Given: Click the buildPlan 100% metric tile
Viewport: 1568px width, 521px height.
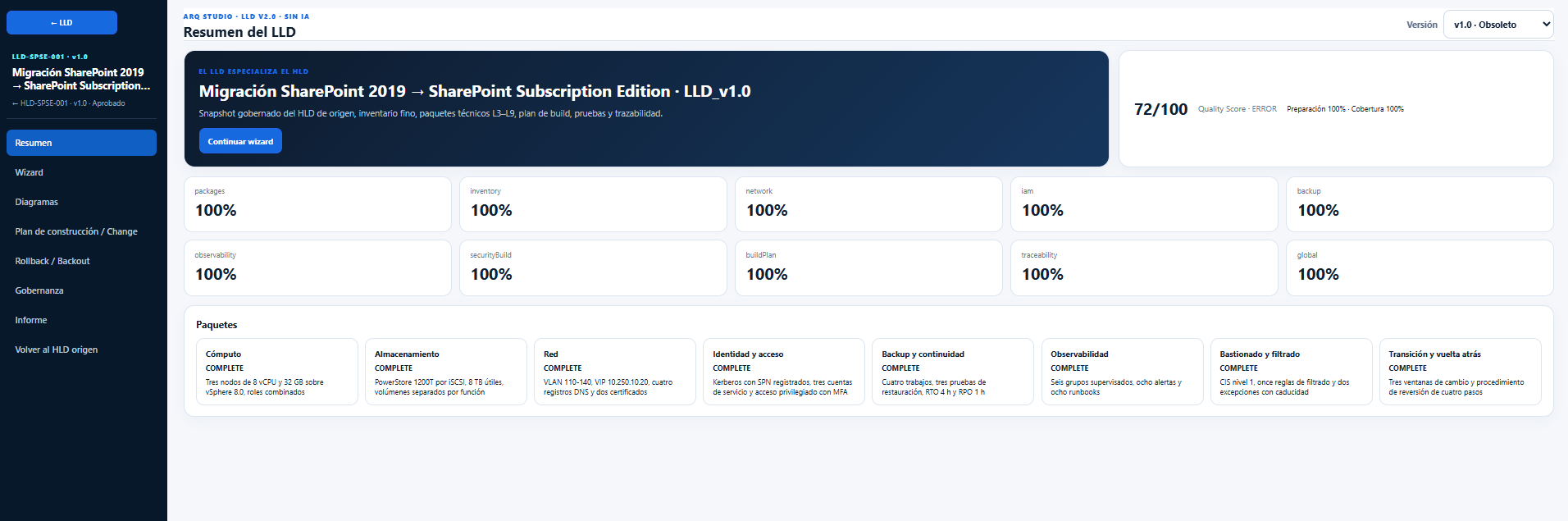Looking at the screenshot, I should (x=868, y=268).
